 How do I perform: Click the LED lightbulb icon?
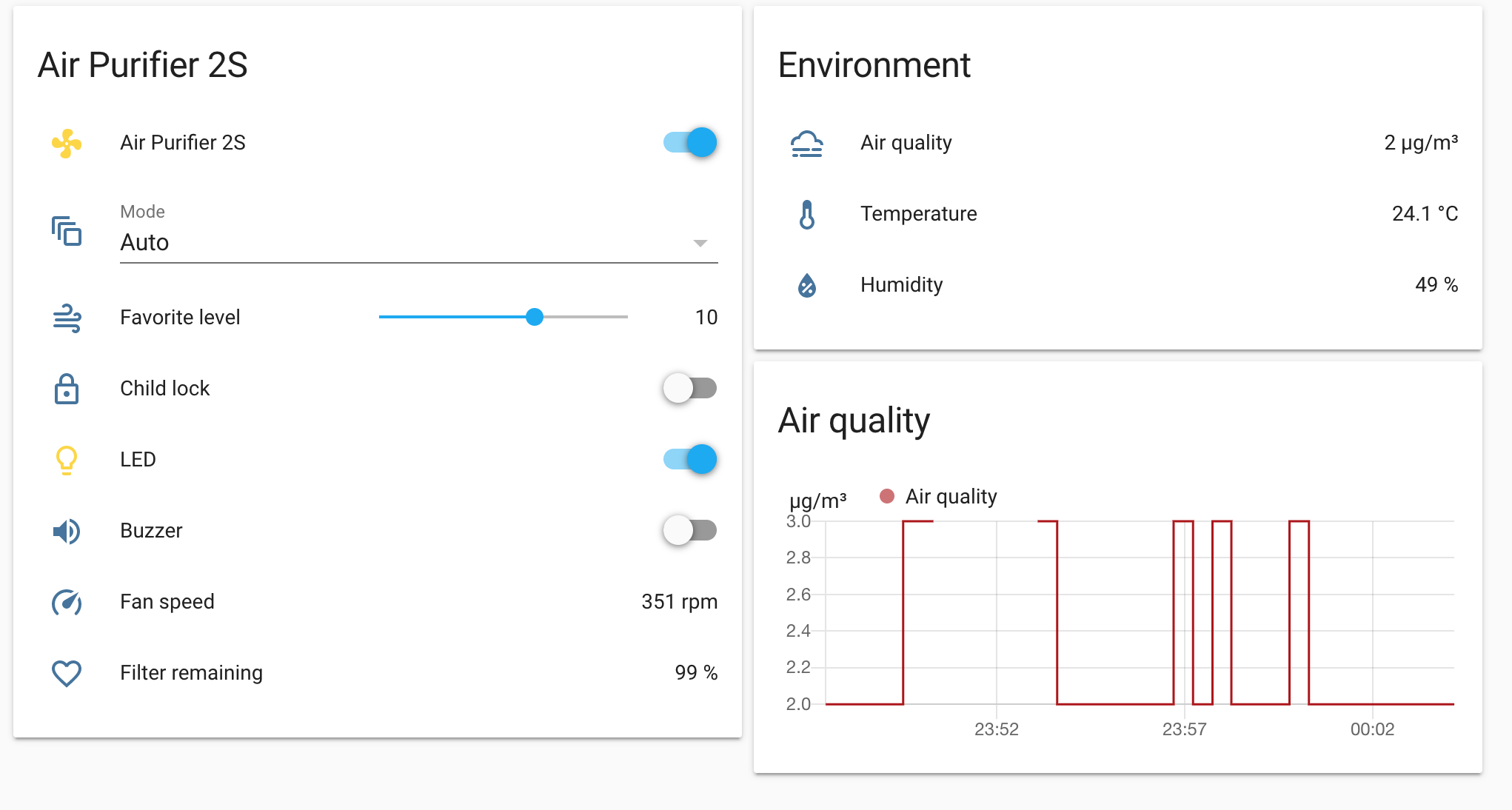[67, 460]
